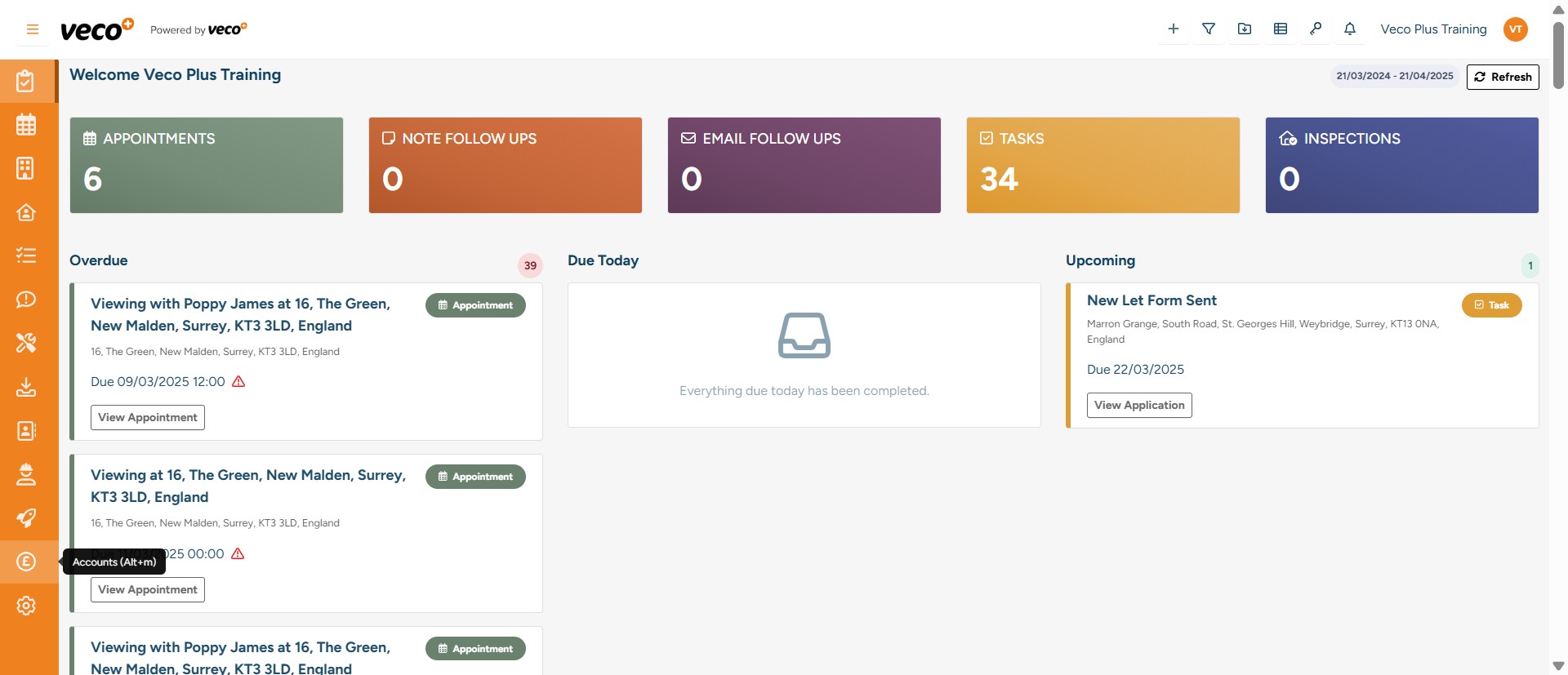This screenshot has width=1568, height=675.
Task: Select the Appointments summary card
Action: click(206, 165)
